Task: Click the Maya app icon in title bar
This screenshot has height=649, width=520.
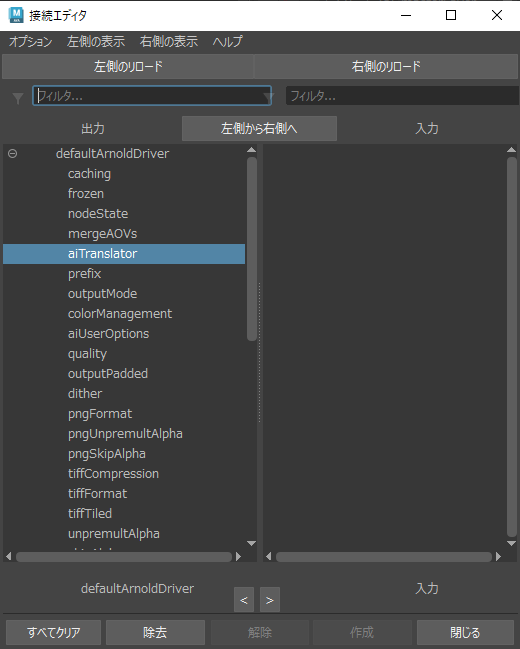Action: (x=16, y=15)
